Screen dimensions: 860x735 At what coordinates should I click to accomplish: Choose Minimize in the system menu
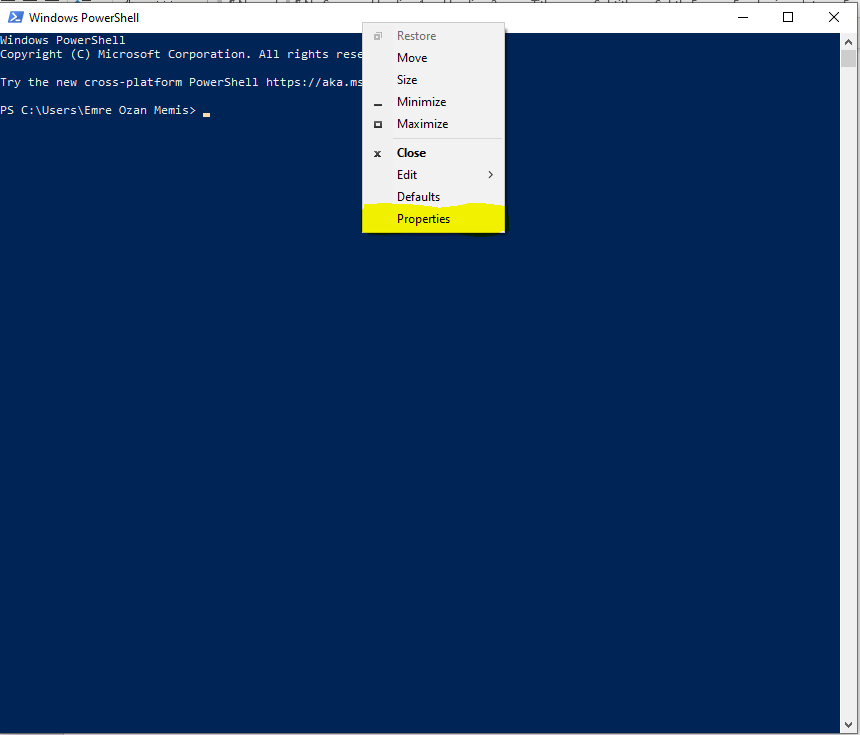pyautogui.click(x=433, y=102)
